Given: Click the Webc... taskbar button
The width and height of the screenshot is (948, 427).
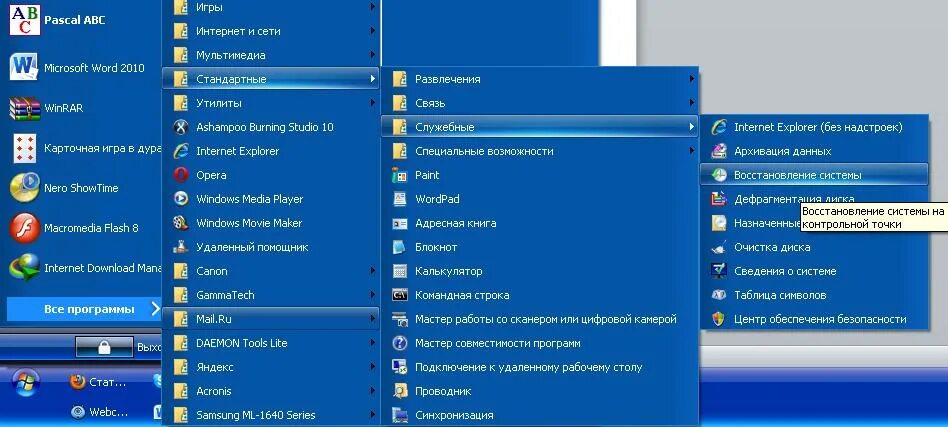Looking at the screenshot, I should click(x=100, y=412).
